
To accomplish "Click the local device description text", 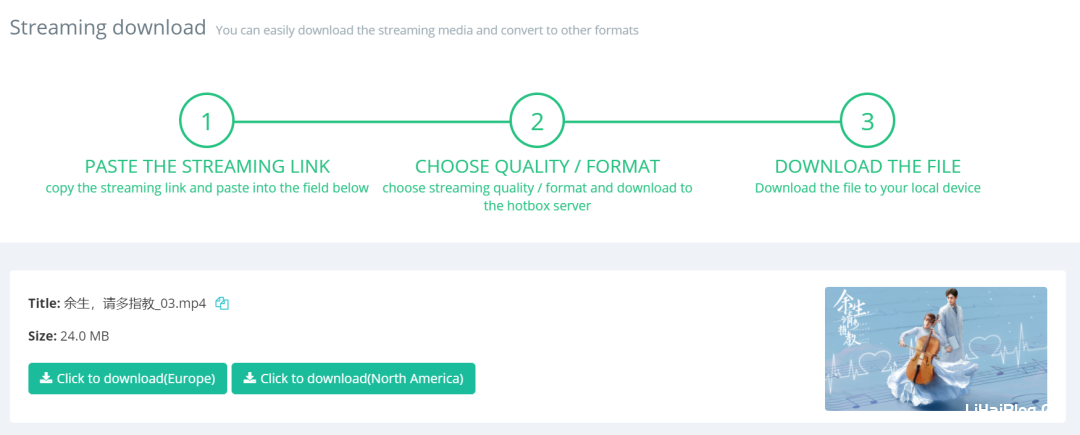I will pos(868,188).
